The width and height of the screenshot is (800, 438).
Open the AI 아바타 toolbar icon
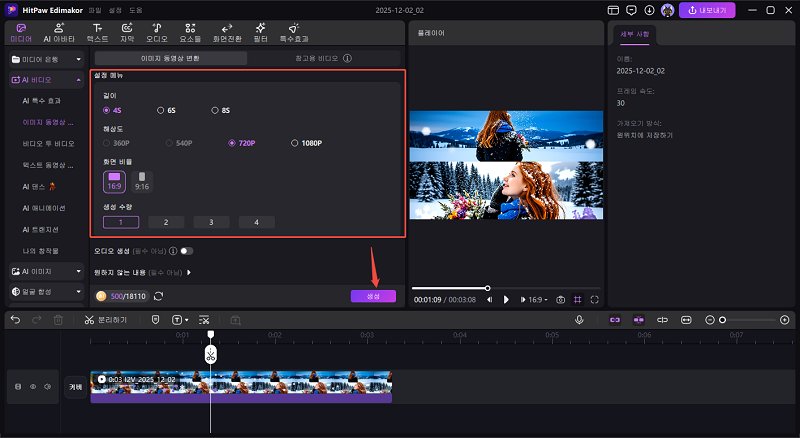click(x=58, y=32)
